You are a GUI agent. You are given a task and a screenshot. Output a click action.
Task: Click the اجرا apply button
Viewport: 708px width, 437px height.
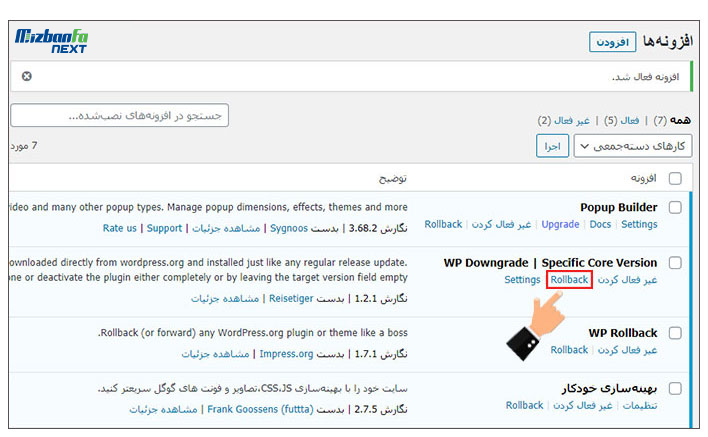(552, 146)
